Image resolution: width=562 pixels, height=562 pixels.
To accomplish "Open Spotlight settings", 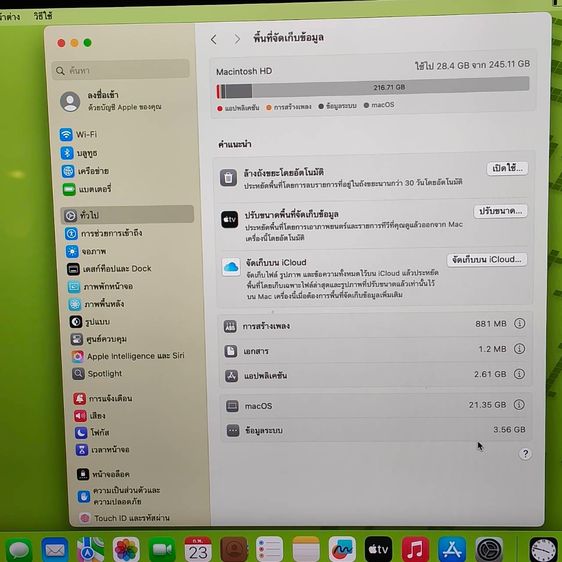I will [97, 373].
